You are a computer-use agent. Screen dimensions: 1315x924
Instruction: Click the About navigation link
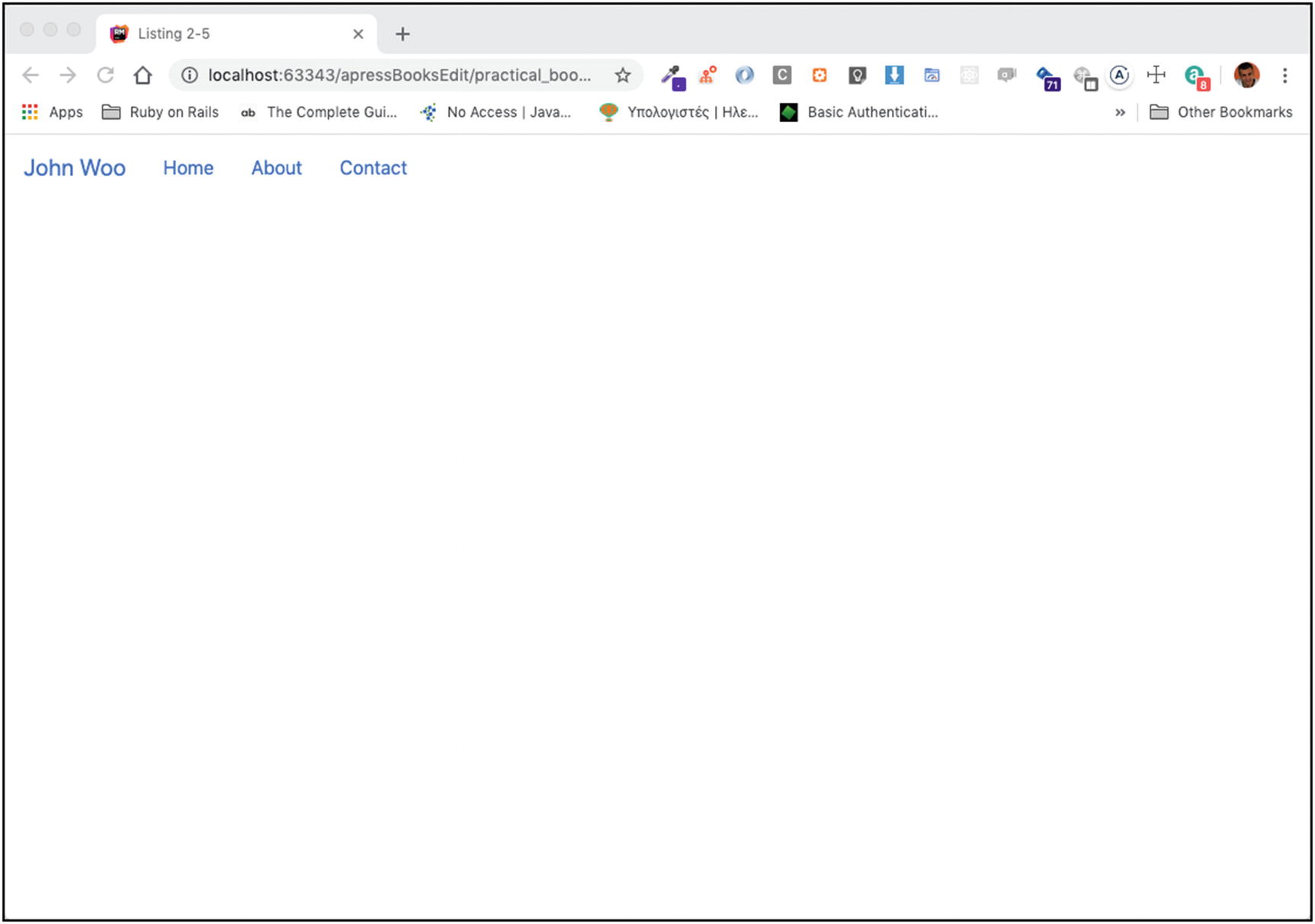click(276, 168)
